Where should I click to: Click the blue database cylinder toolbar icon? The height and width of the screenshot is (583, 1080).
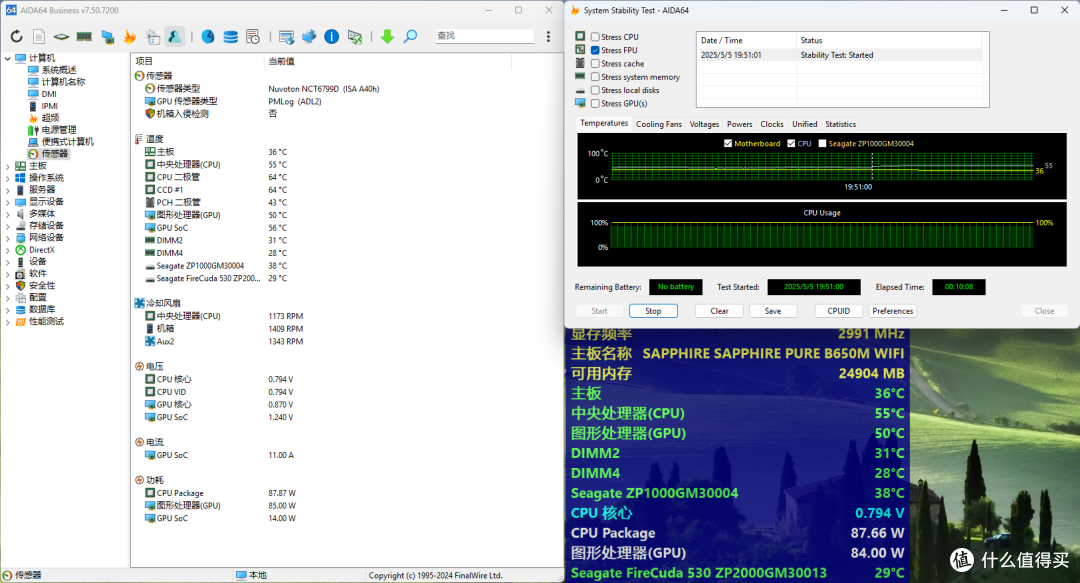pyautogui.click(x=231, y=37)
